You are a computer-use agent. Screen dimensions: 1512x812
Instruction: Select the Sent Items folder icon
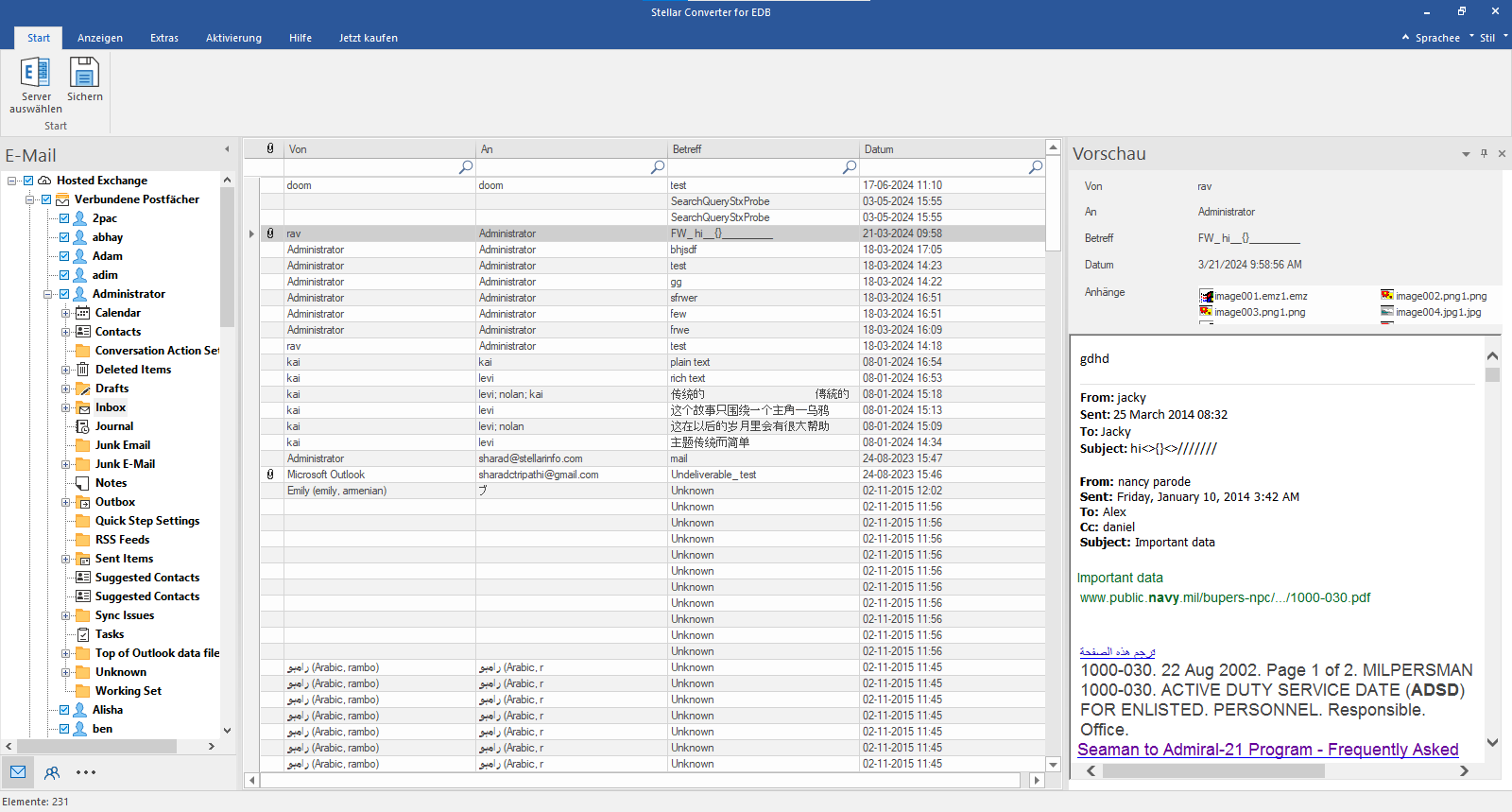tap(83, 559)
